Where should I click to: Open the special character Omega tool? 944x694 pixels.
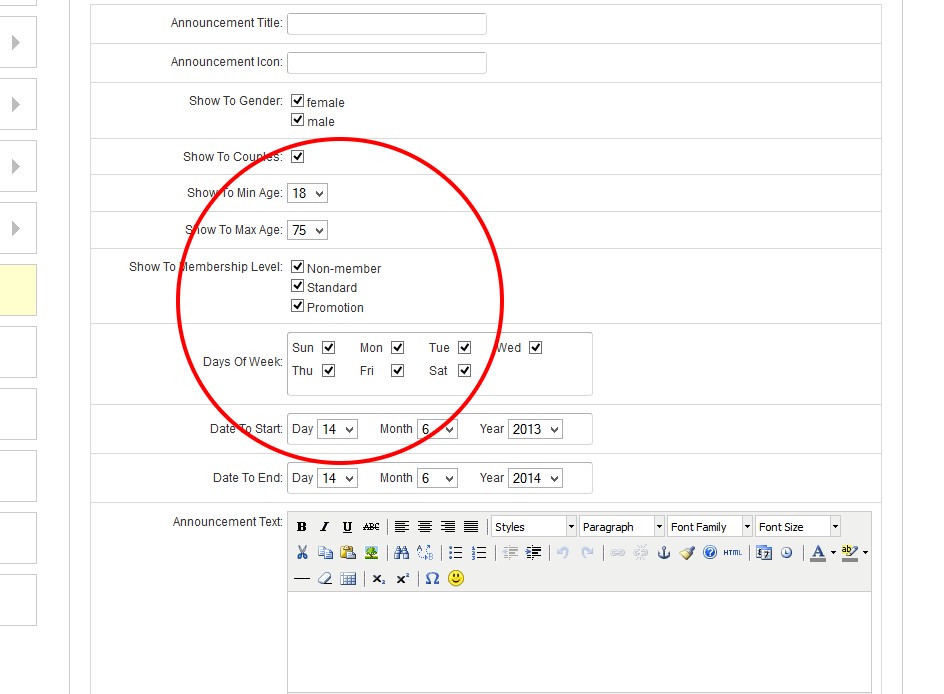[x=432, y=578]
